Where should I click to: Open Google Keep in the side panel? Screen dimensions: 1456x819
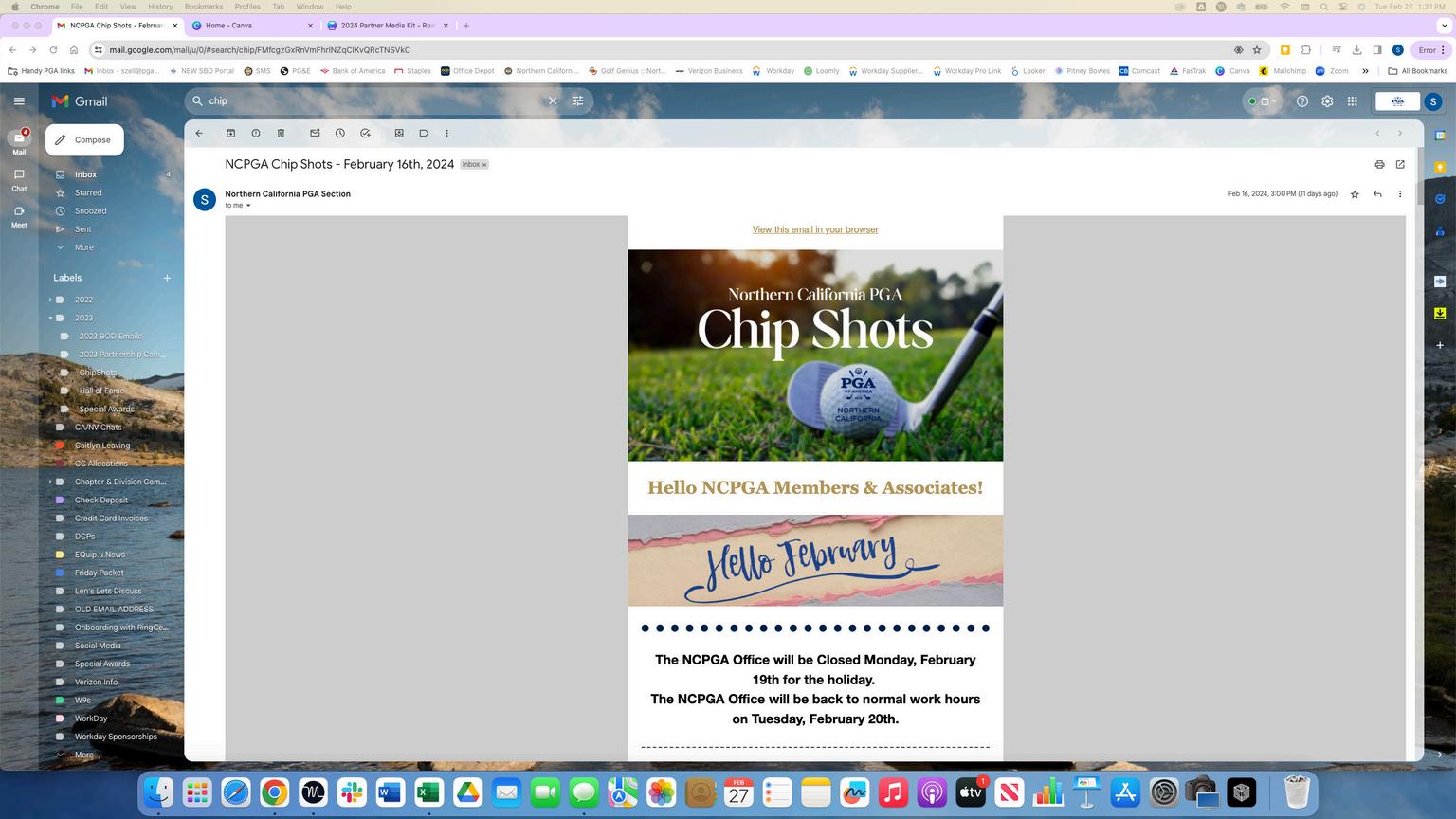(1440, 167)
